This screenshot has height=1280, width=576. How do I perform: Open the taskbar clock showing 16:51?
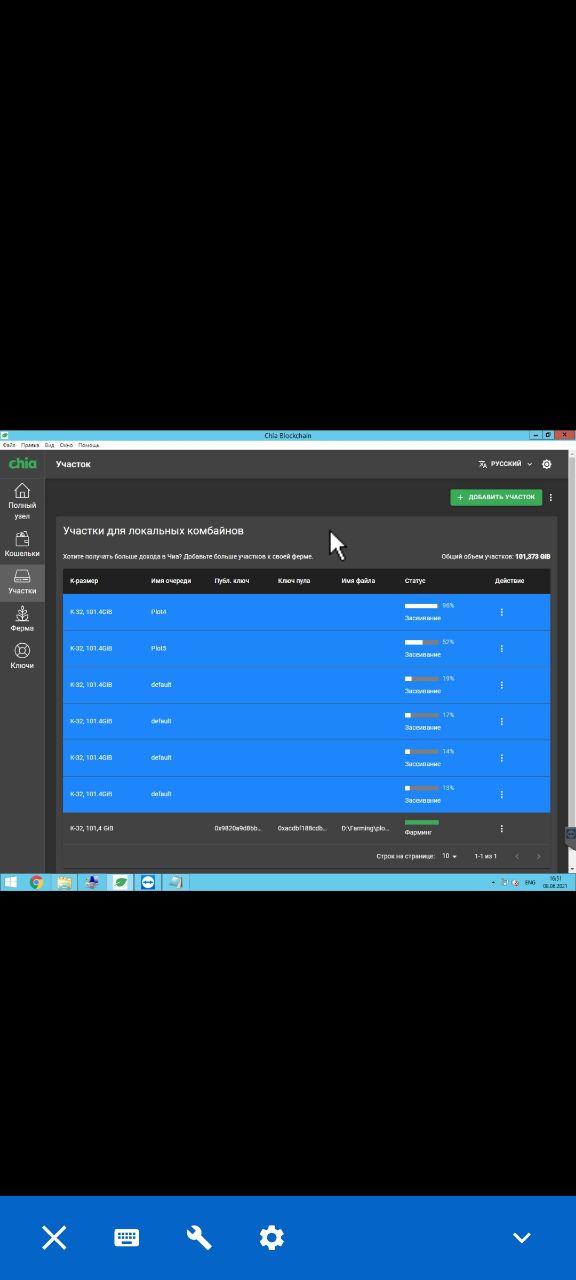click(554, 883)
